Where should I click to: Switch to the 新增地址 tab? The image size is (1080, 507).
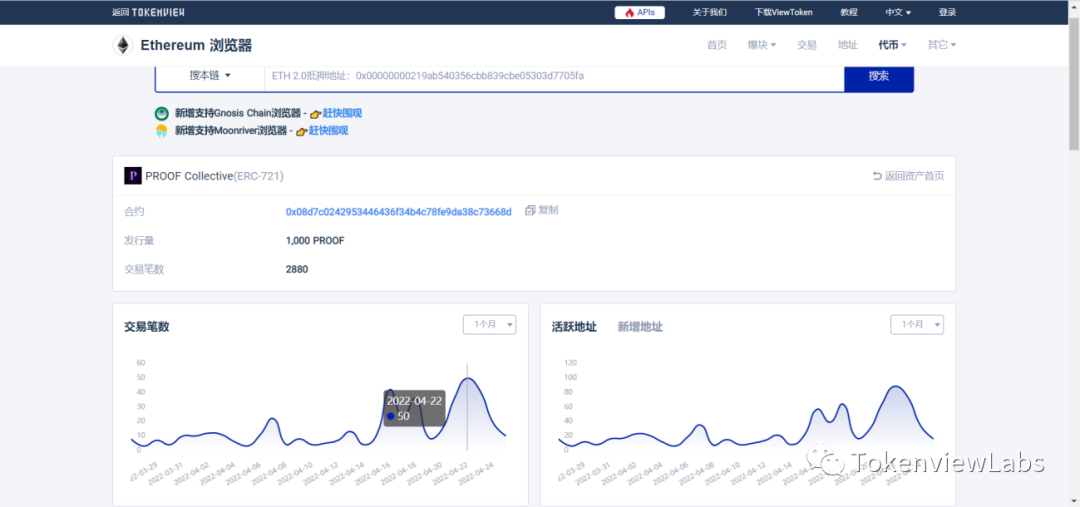640,327
